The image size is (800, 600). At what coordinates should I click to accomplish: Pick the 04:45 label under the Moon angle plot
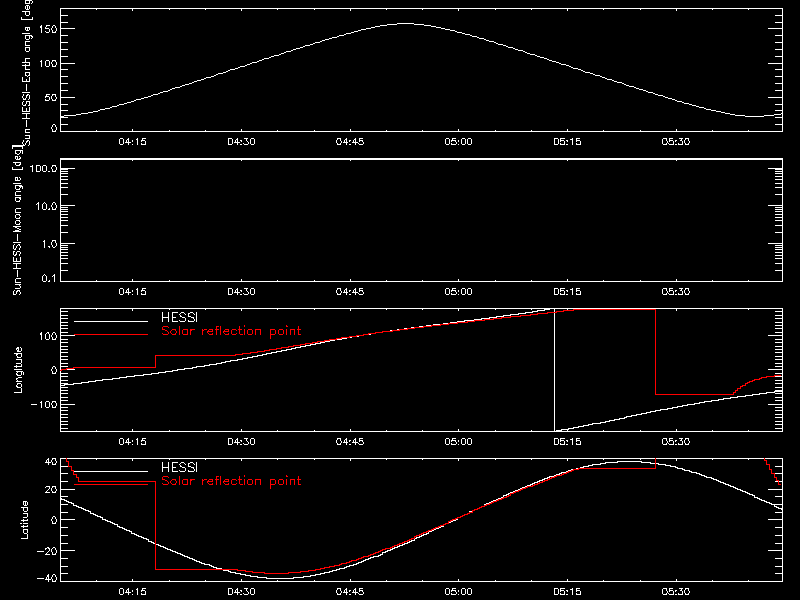(x=349, y=291)
